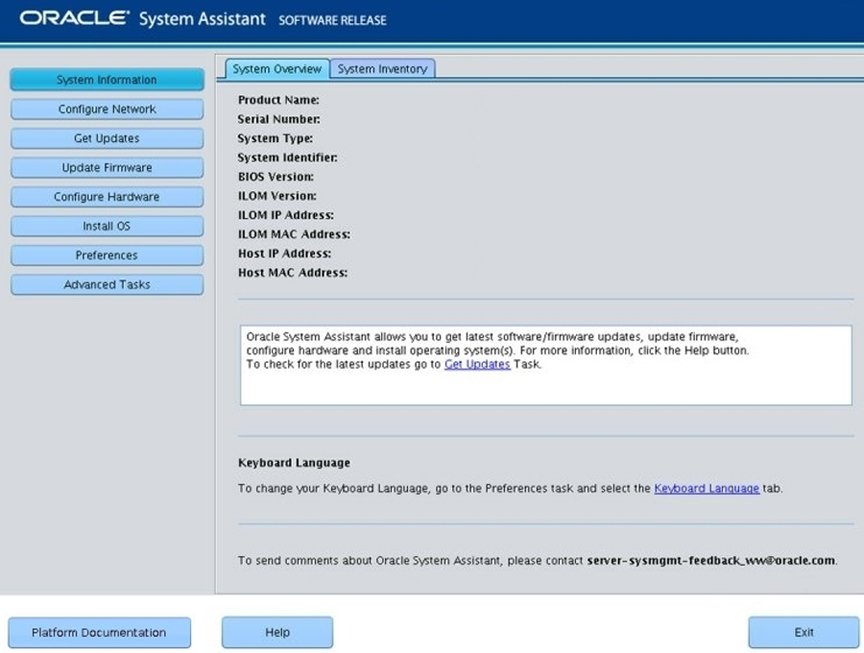Select the Configure Hardware task
Screen dimensions: 864x653
pos(106,196)
